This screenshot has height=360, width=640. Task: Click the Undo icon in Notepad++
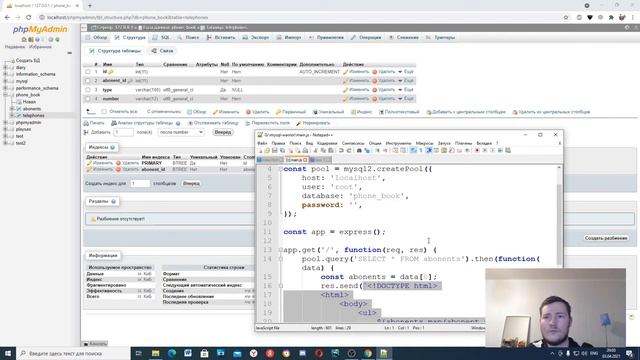[x=341, y=151]
